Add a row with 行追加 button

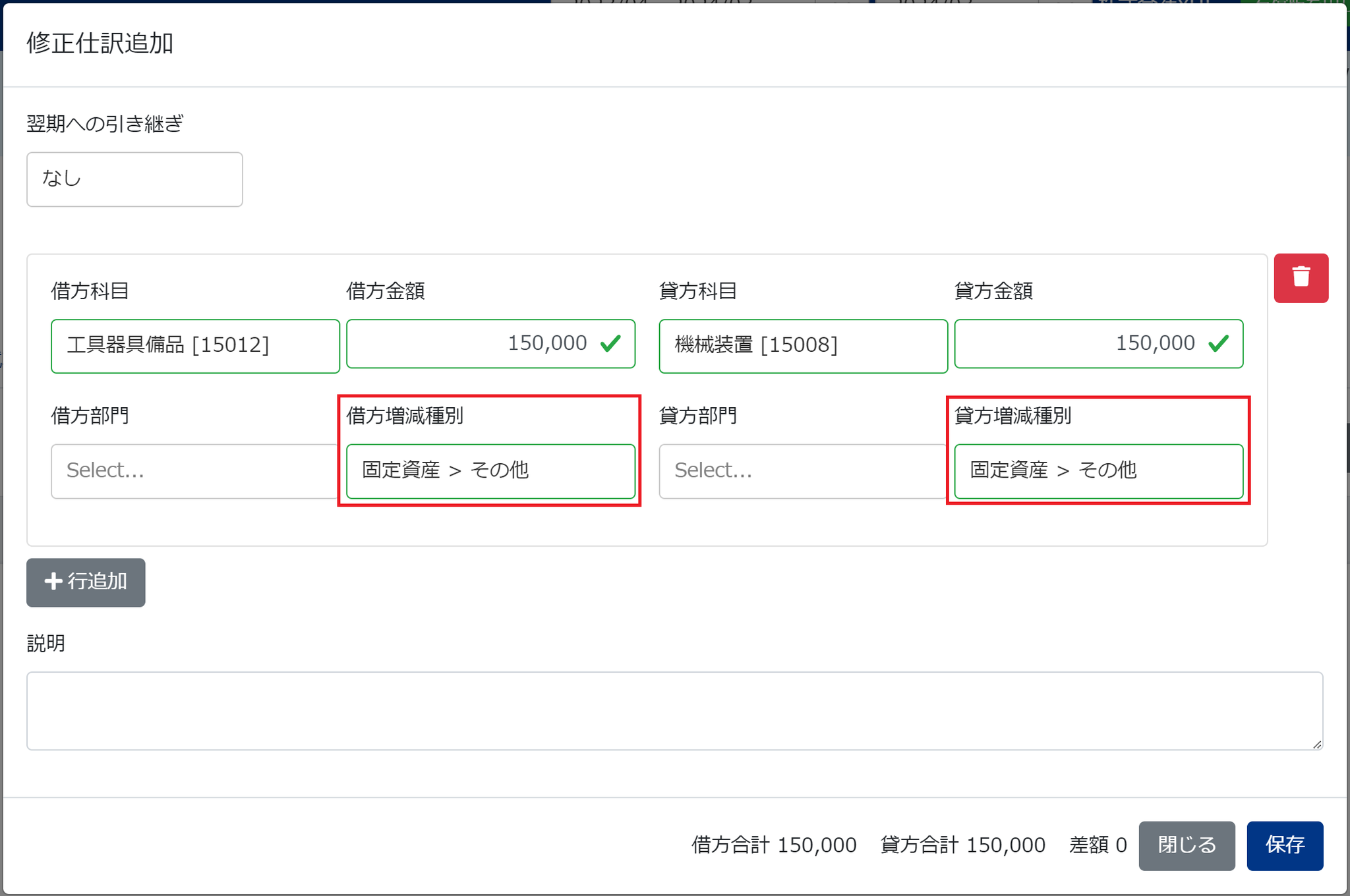[86, 582]
